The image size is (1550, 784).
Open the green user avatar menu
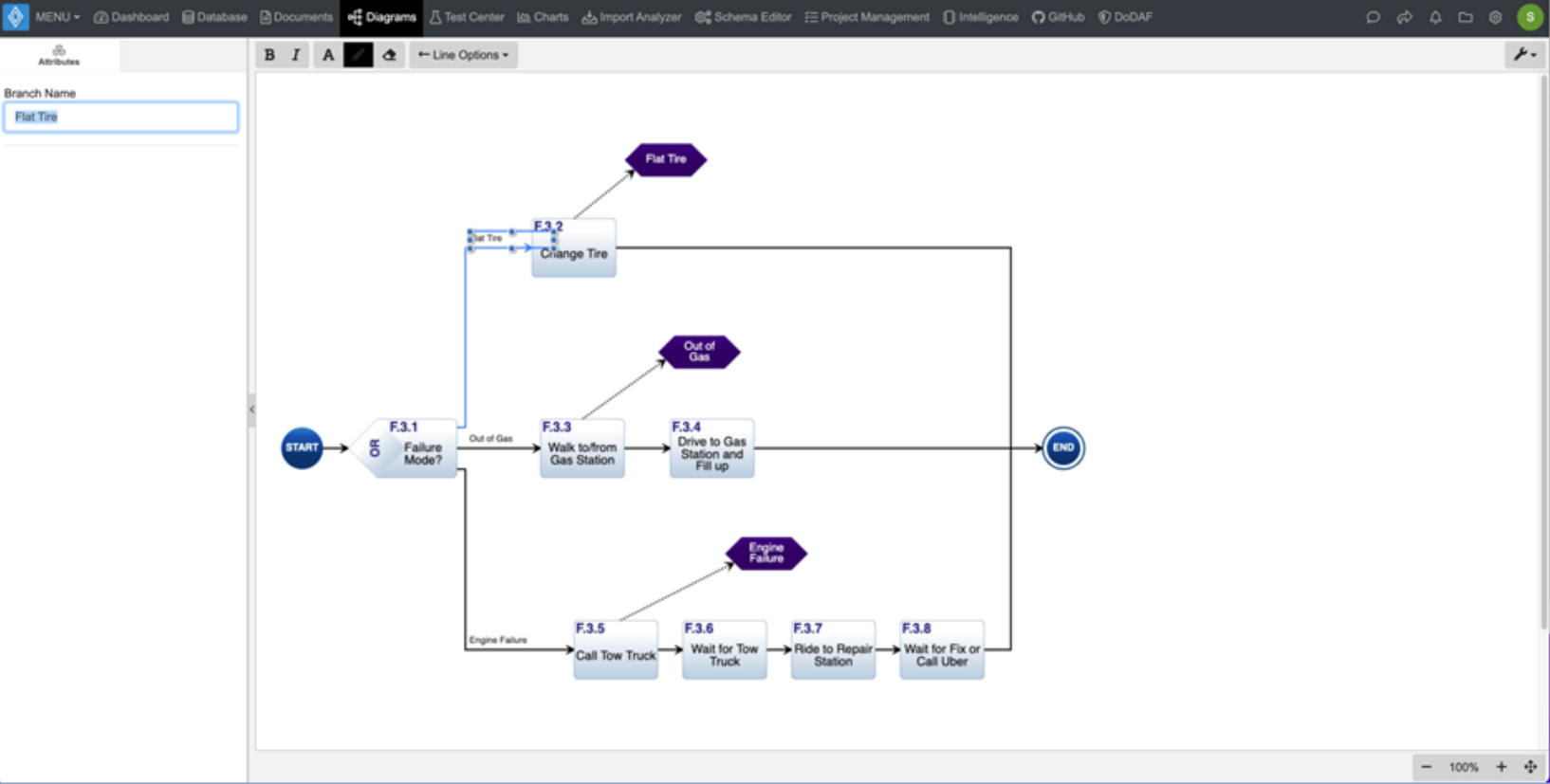point(1530,17)
